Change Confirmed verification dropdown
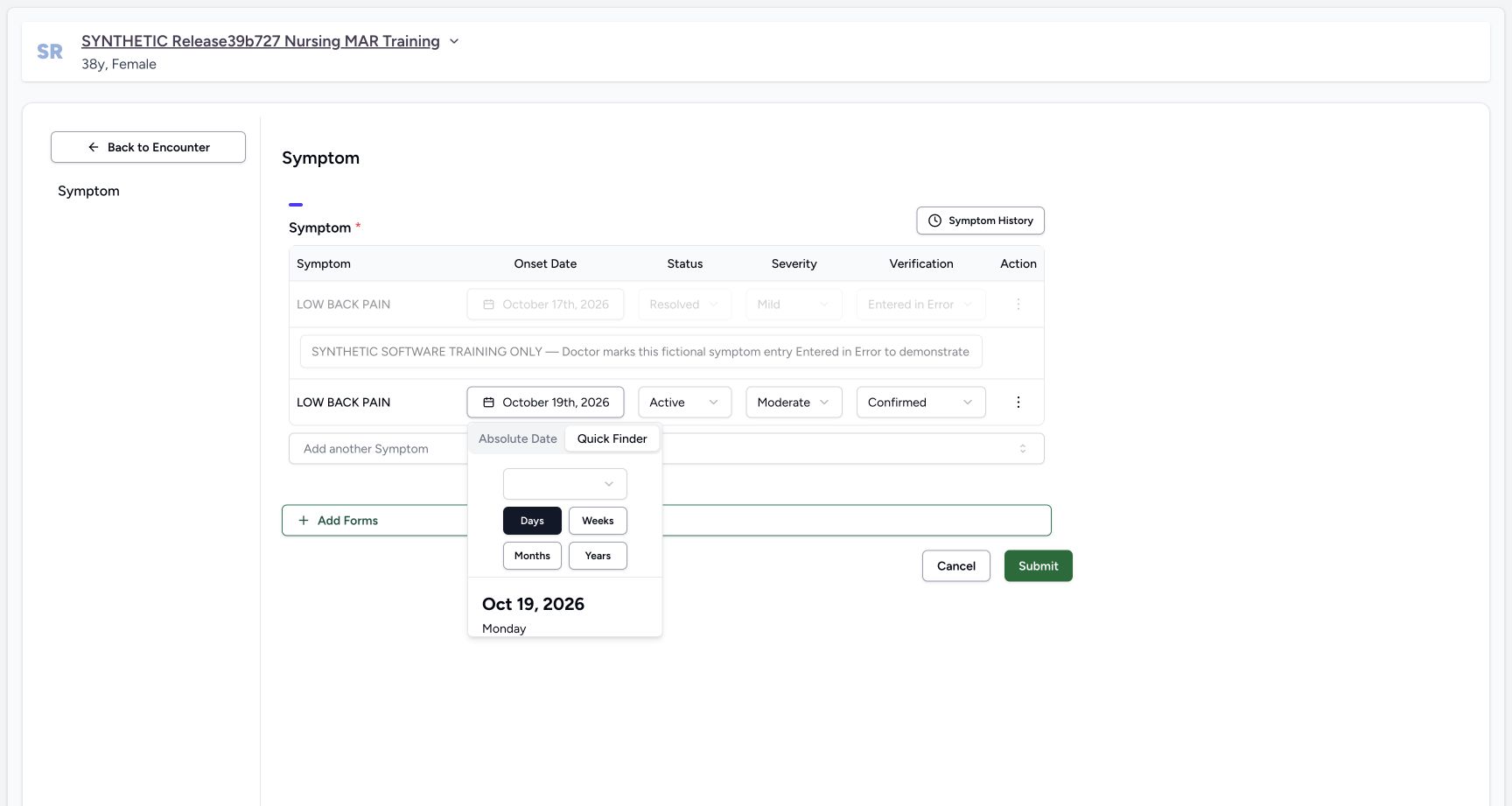1512x806 pixels. 920,403
